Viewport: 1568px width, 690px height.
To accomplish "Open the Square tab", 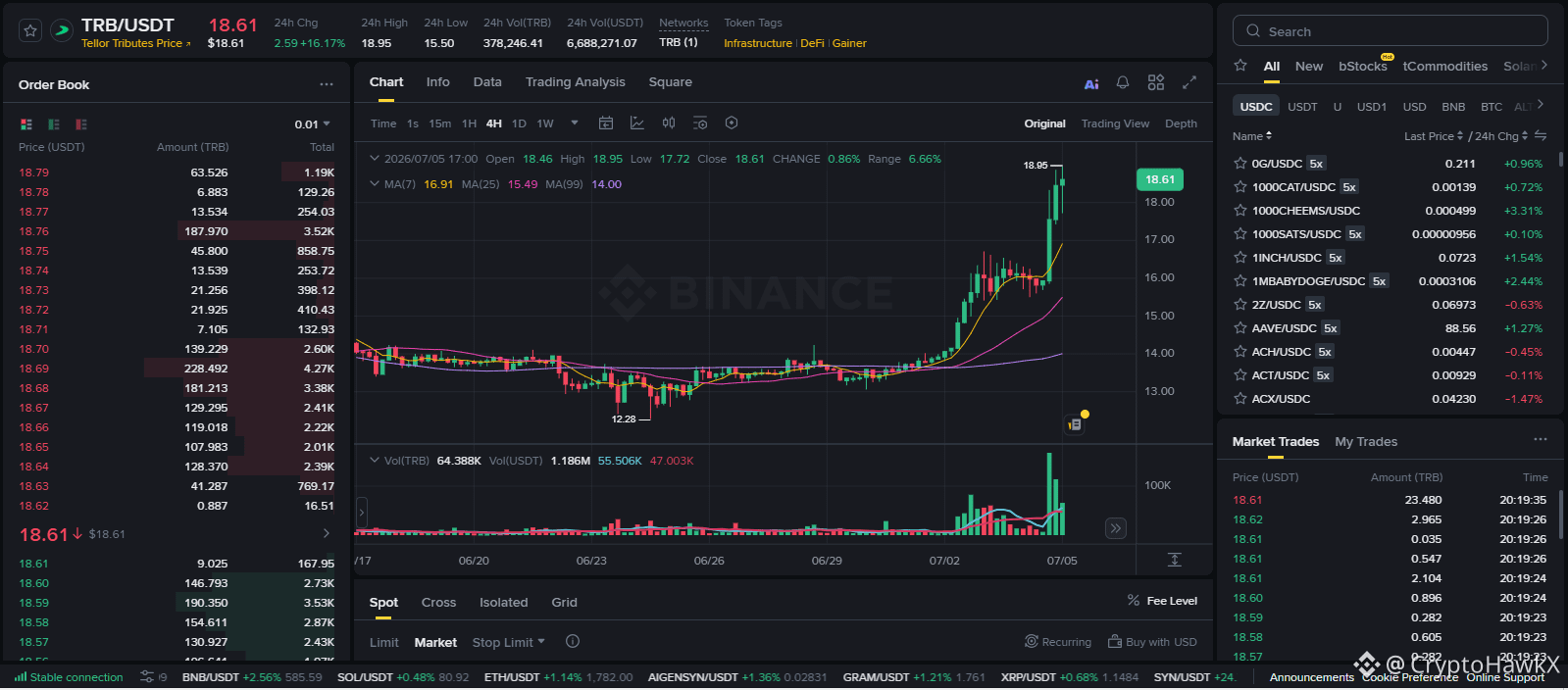I will [x=670, y=82].
